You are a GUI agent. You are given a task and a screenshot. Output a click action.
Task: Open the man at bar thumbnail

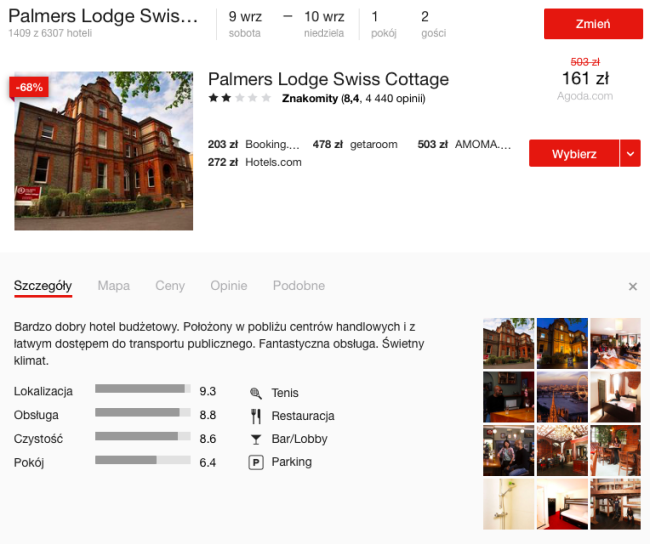509,397
